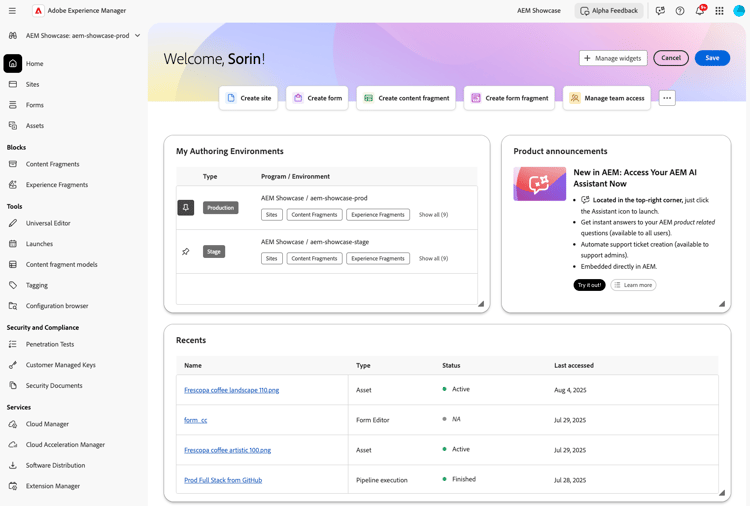Click the Adobe logo icon

pyautogui.click(x=38, y=11)
